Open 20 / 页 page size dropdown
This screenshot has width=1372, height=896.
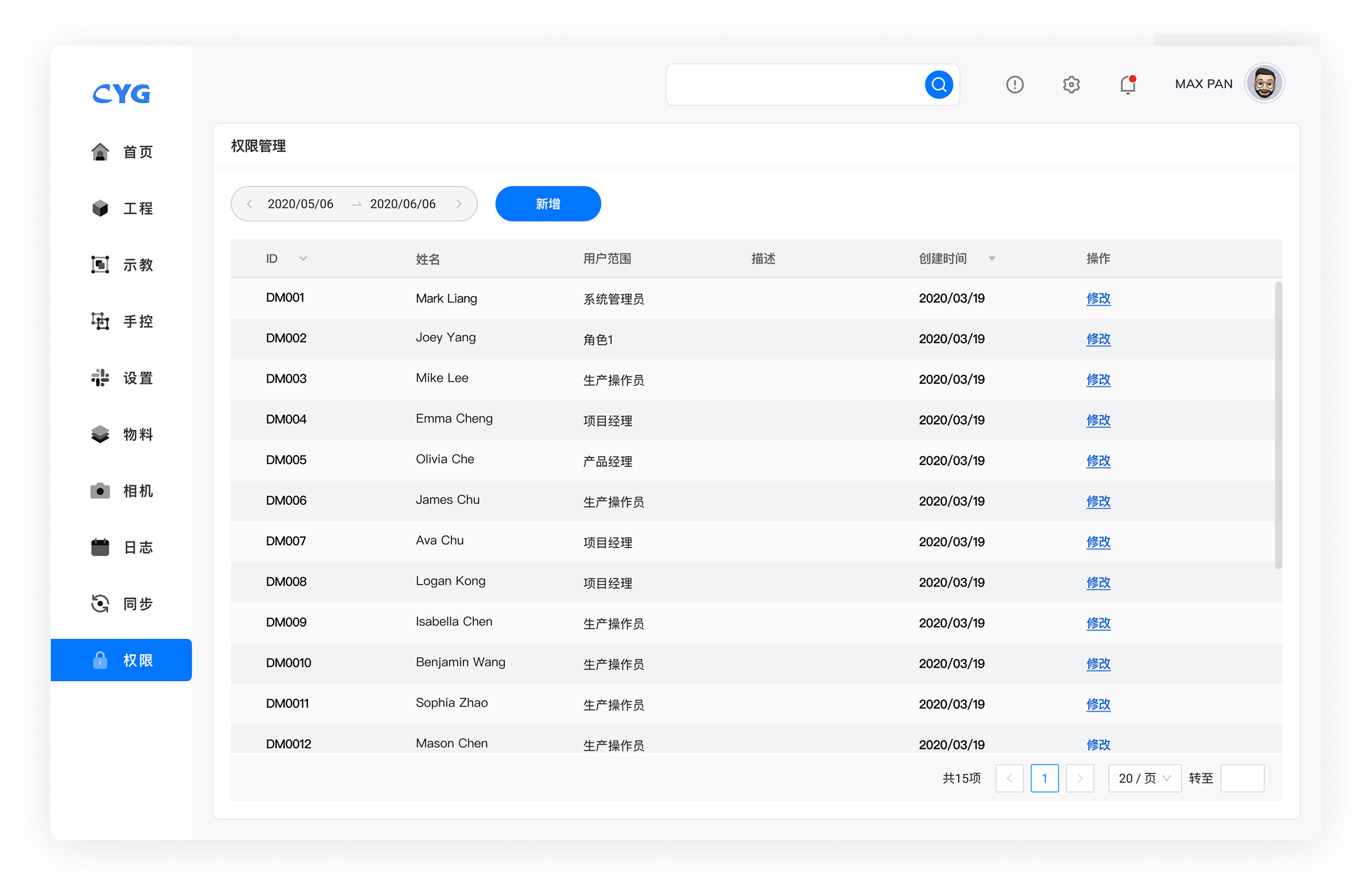[x=1145, y=778]
